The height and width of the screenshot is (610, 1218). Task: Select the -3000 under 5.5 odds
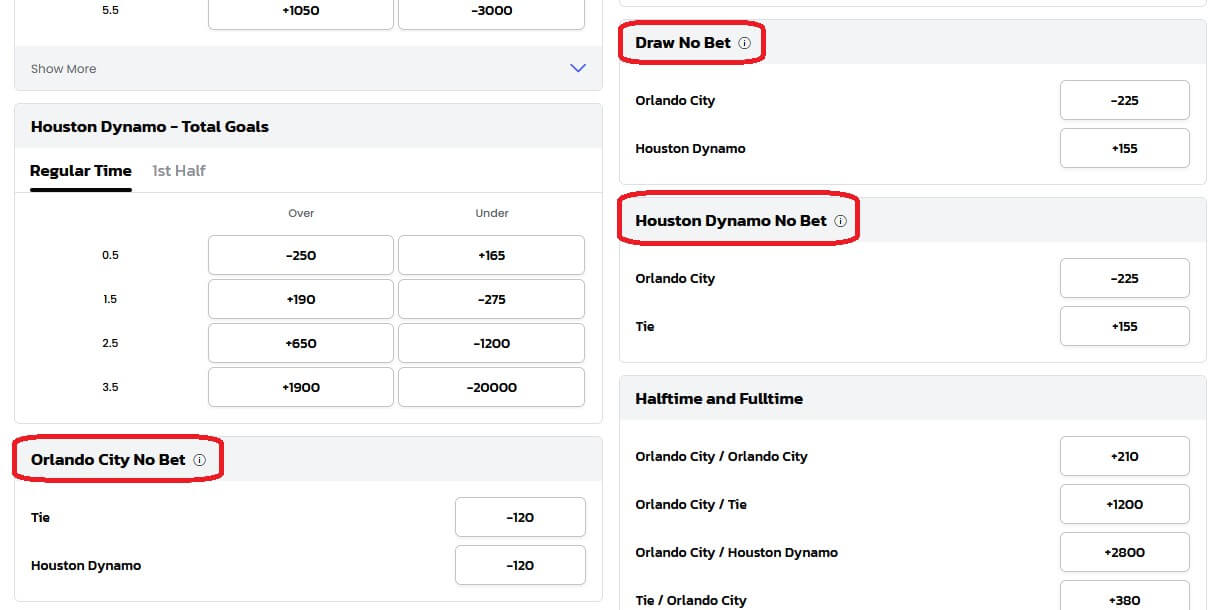click(x=491, y=11)
